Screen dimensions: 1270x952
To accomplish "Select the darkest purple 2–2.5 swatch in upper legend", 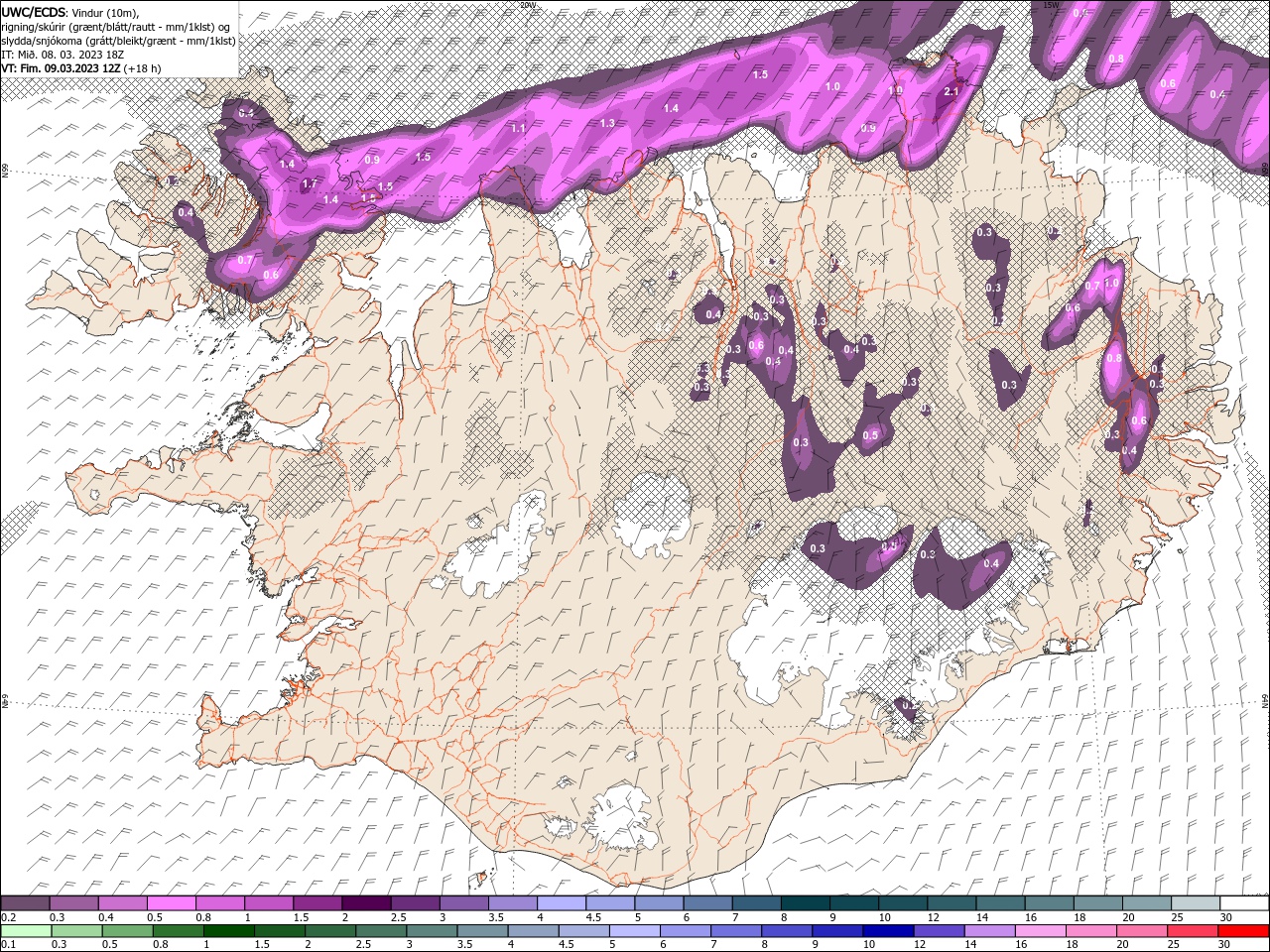I will [x=365, y=902].
